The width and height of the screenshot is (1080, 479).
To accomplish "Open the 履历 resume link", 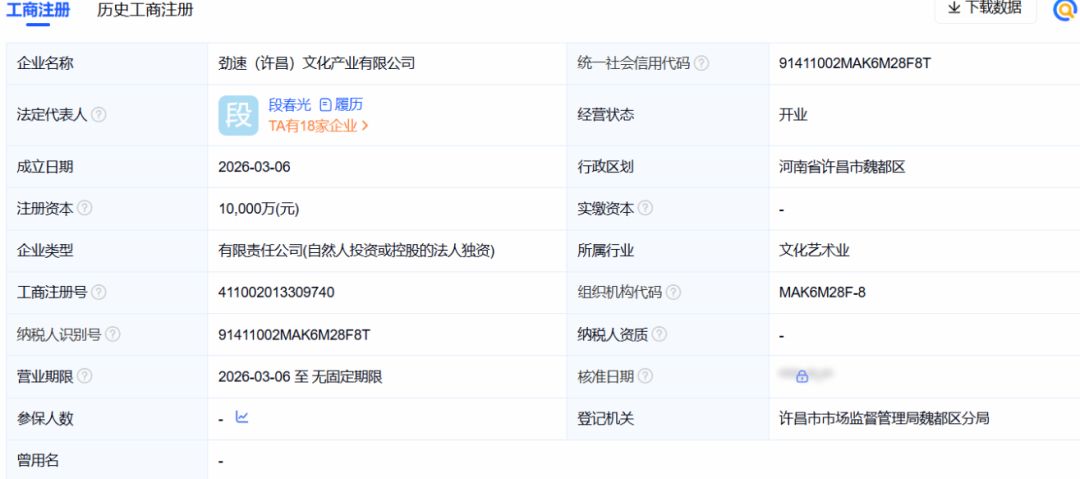I will 342,105.
